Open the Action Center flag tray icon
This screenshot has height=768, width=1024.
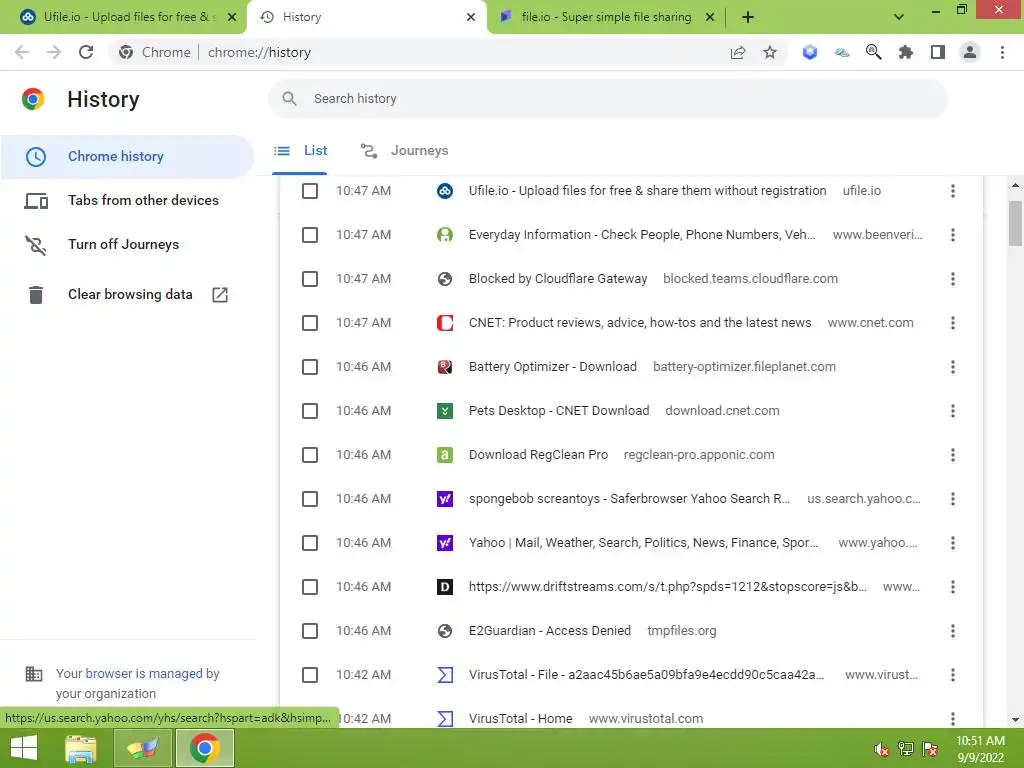(x=930, y=749)
